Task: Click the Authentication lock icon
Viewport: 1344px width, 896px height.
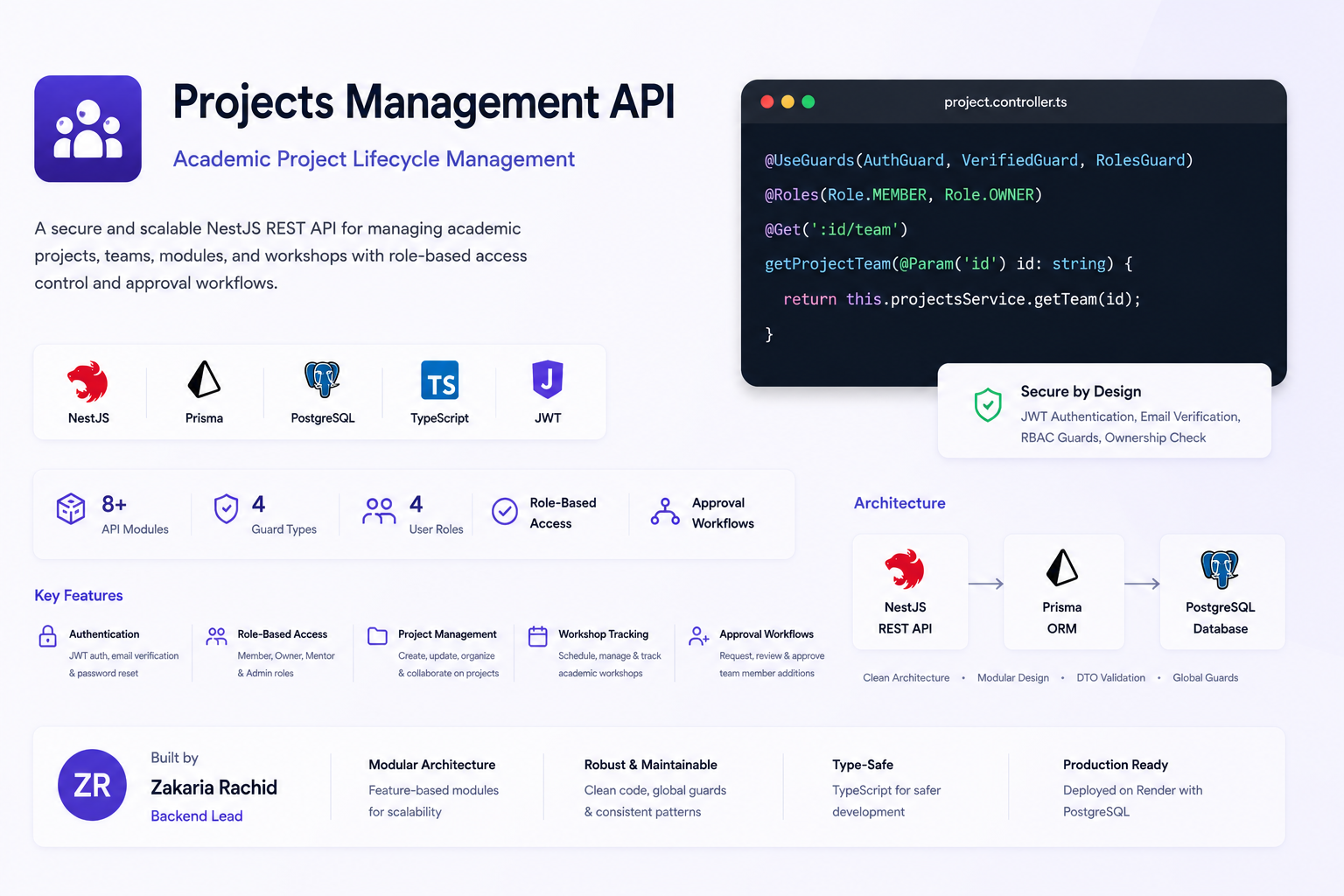Action: click(x=48, y=636)
